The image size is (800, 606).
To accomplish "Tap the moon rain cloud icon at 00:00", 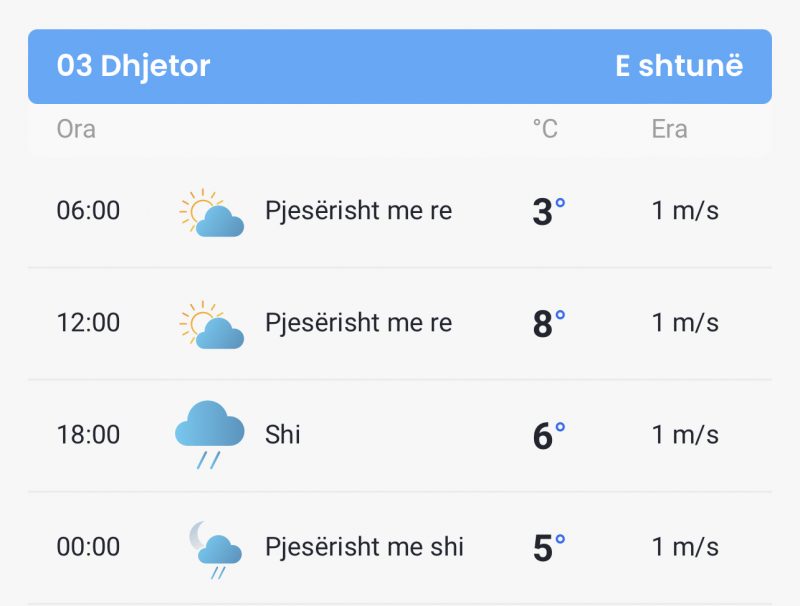I will (215, 550).
